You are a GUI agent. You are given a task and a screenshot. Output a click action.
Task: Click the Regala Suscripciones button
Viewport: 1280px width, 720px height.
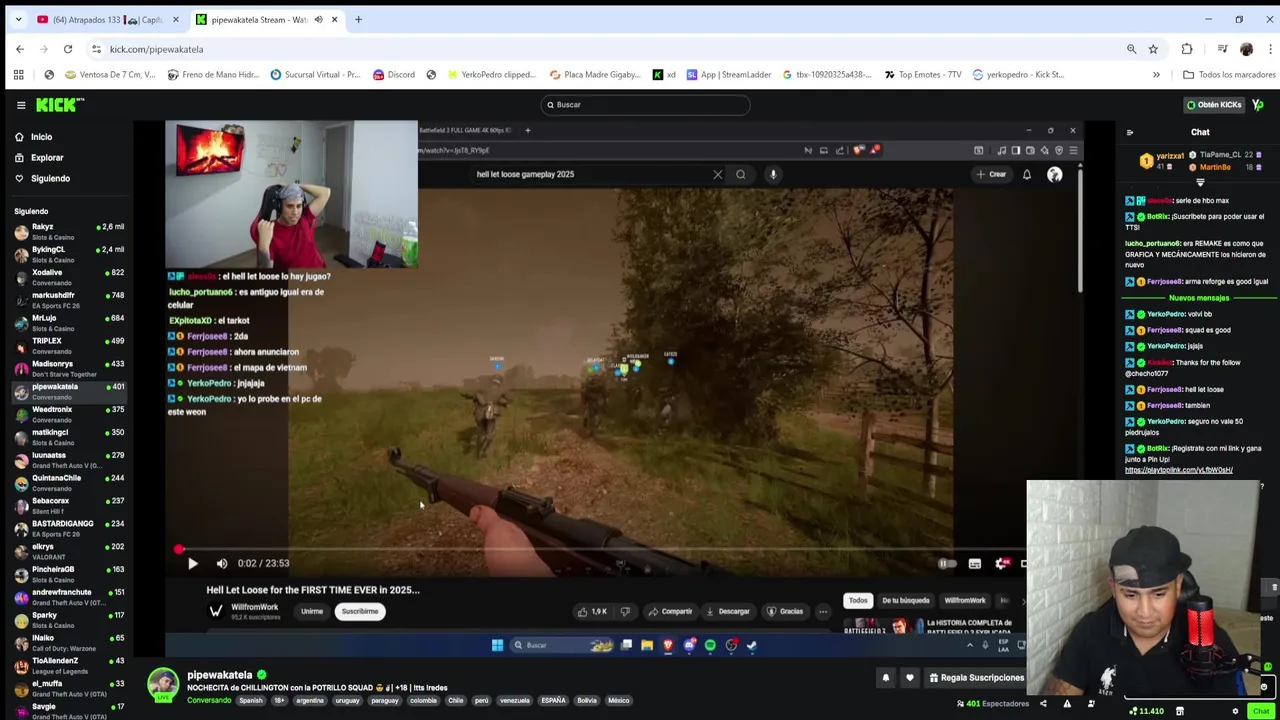tap(975, 678)
